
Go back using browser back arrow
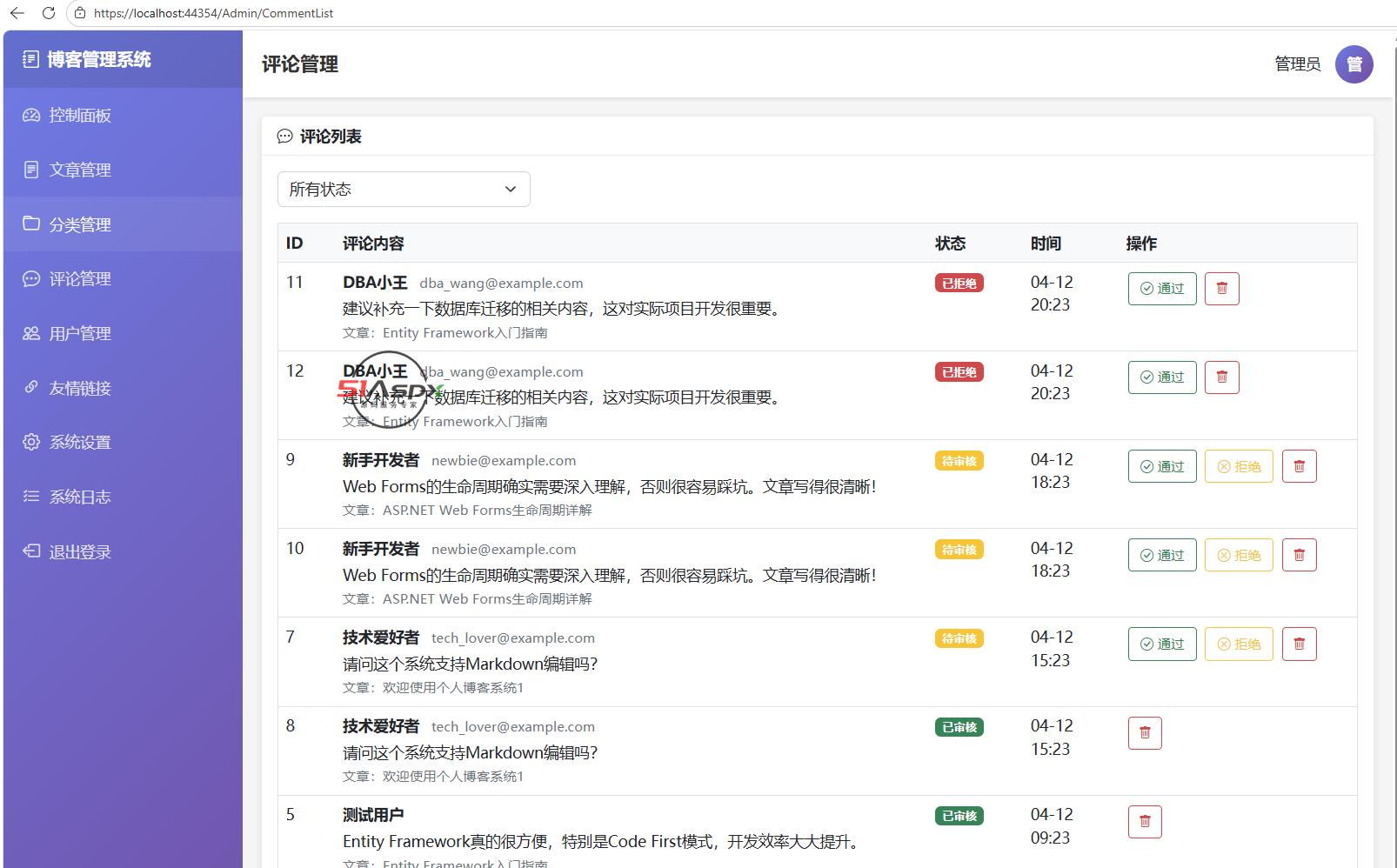point(17,13)
